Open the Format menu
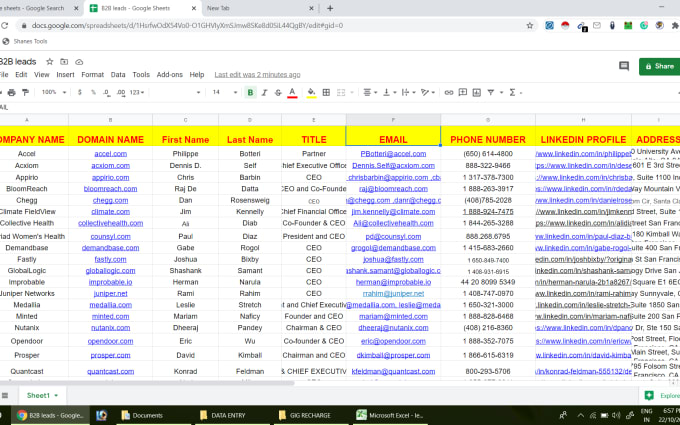The image size is (680, 425). [x=92, y=75]
